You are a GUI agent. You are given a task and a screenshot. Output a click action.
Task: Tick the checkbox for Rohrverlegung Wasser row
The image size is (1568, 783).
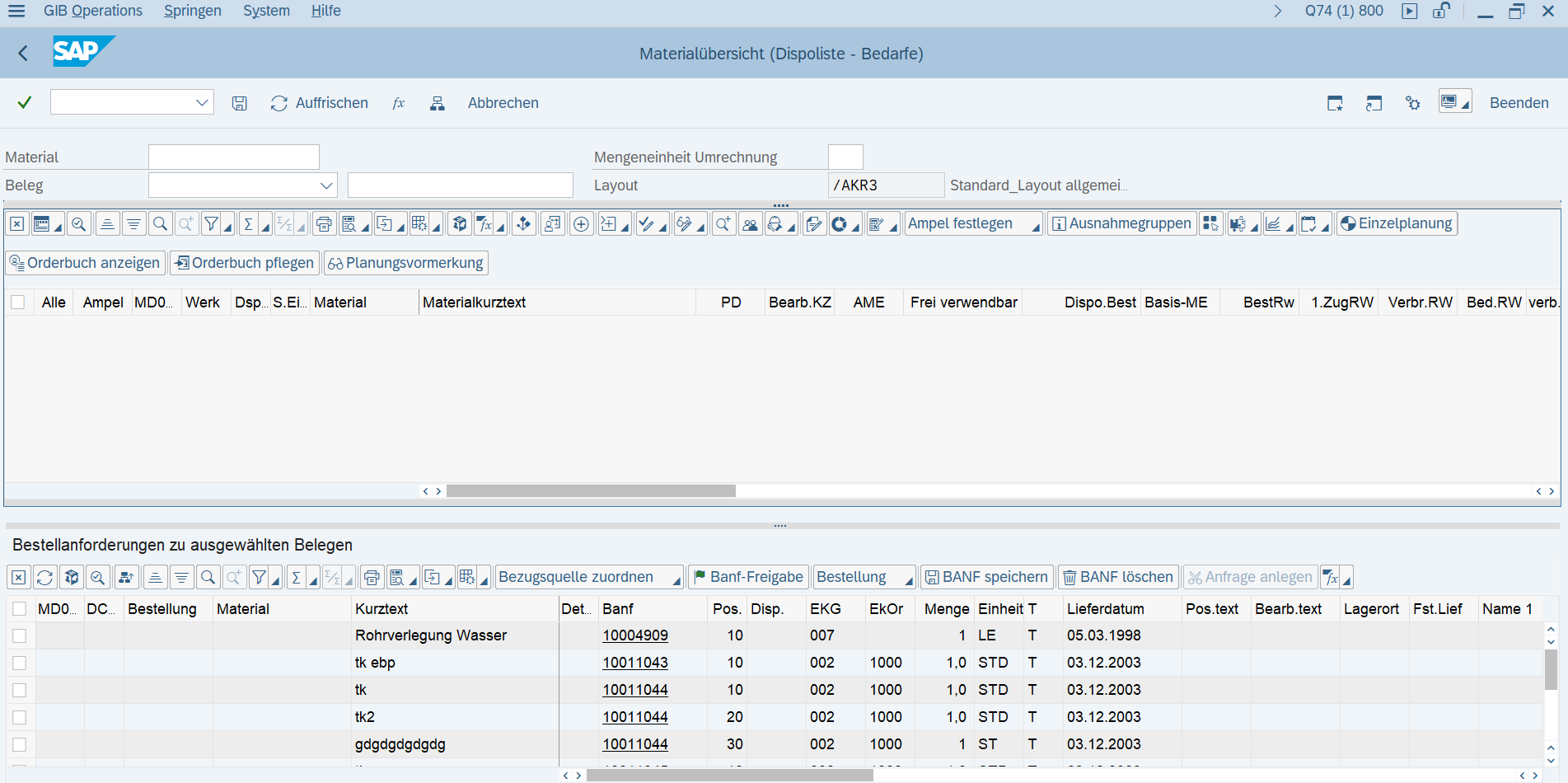point(20,635)
